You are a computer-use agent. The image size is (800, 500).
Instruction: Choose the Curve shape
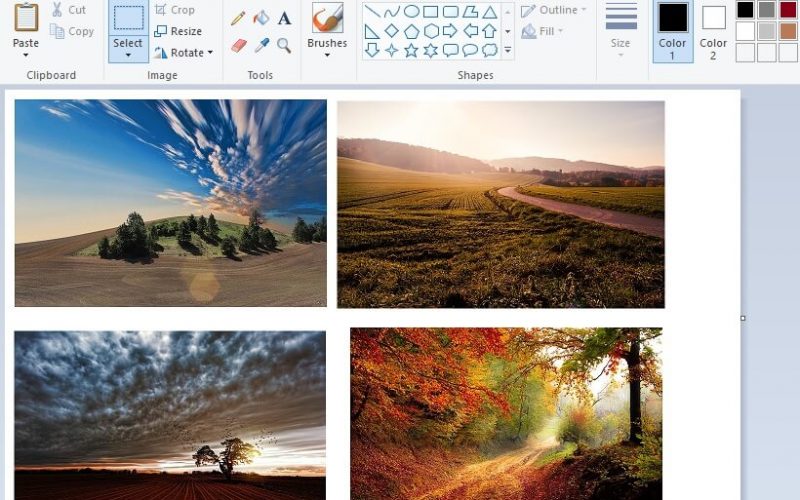pyautogui.click(x=392, y=11)
